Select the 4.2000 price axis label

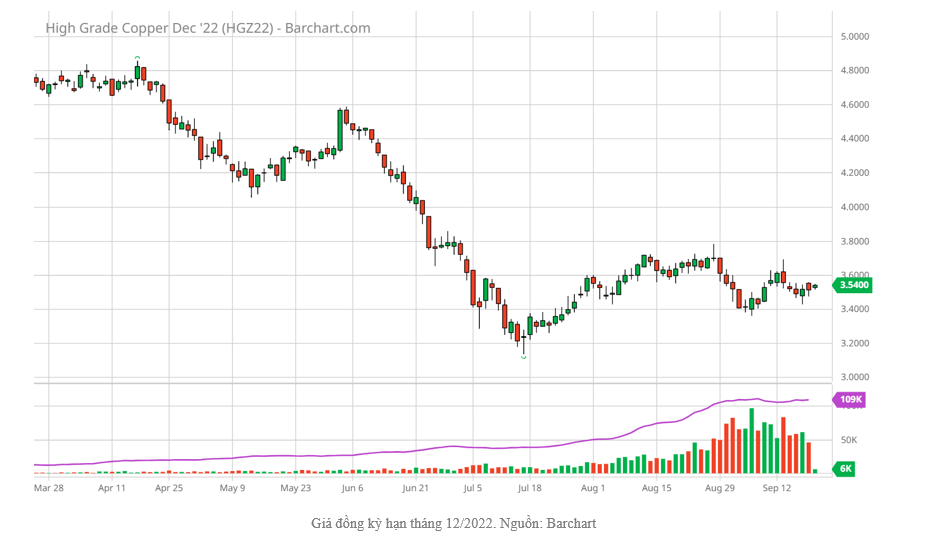854,173
